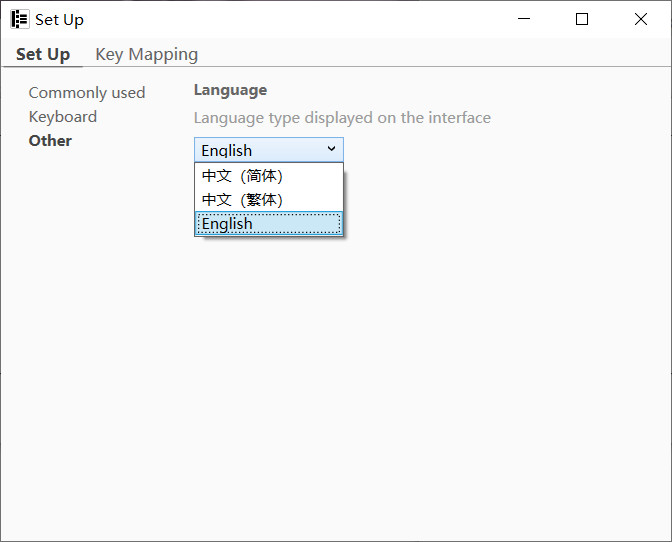
Task: Select the Commonly used category
Action: [x=86, y=93]
